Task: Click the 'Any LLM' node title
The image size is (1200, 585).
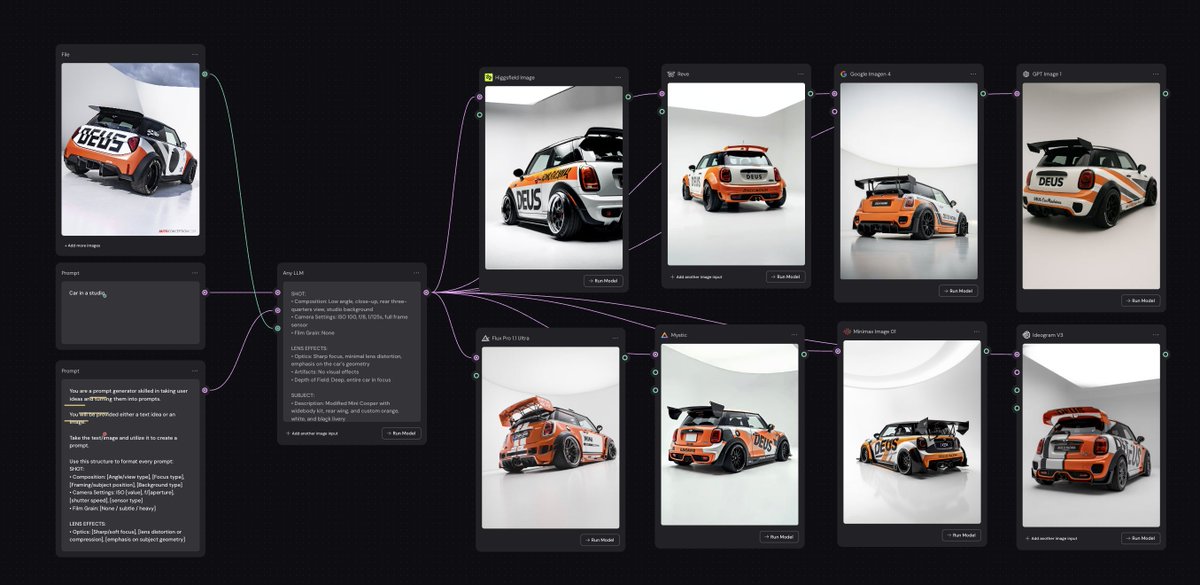Action: [x=293, y=272]
